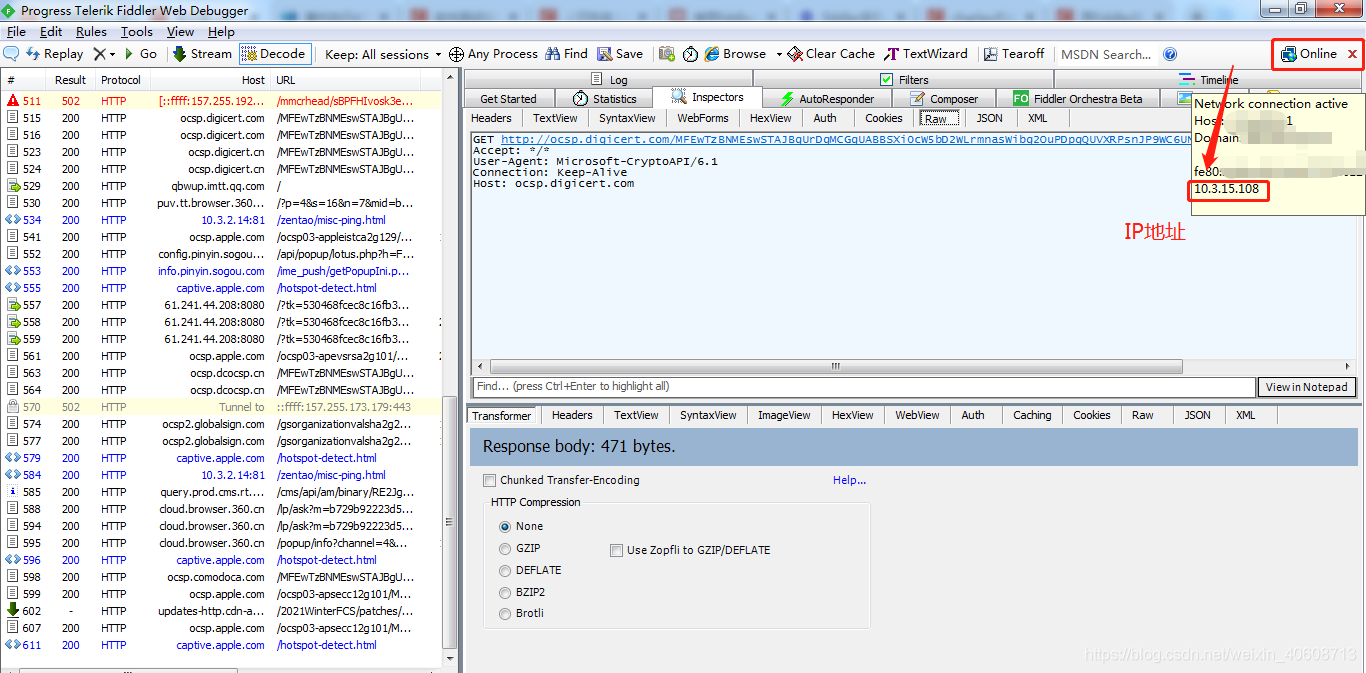Select response ImageView tab
1366x673 pixels.
[784, 415]
